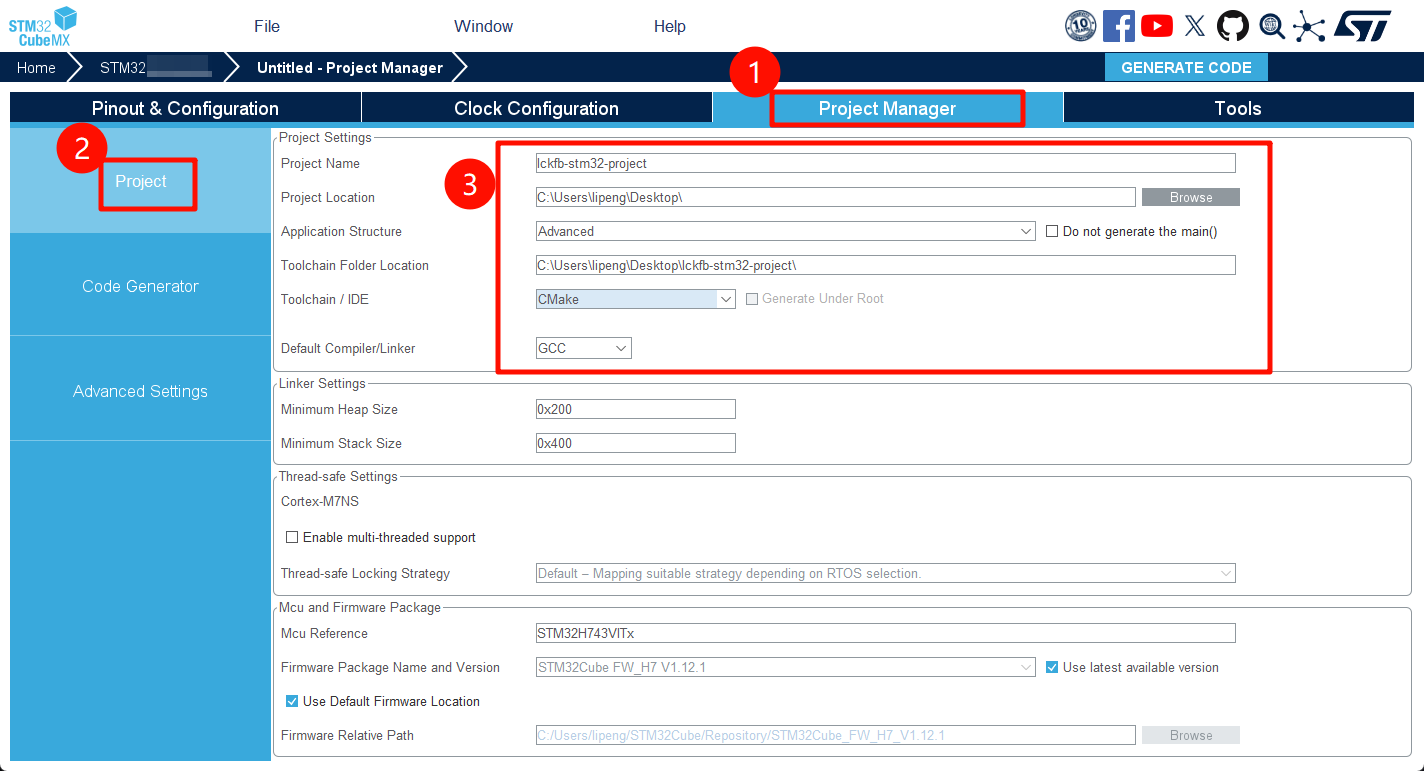
Task: Click the Toolchain Folder Location field
Action: coord(886,265)
